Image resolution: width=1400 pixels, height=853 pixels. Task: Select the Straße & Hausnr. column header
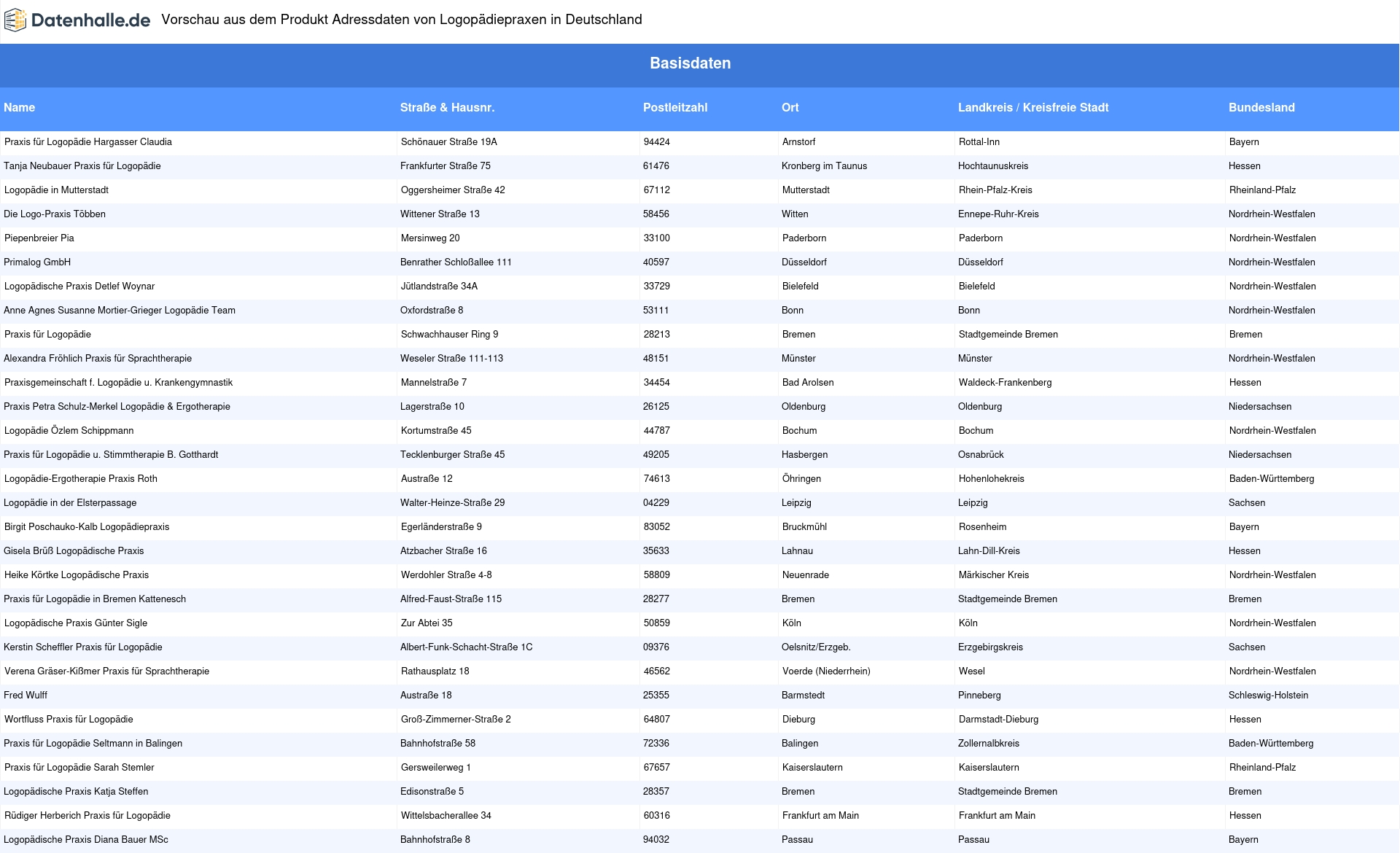tap(447, 107)
